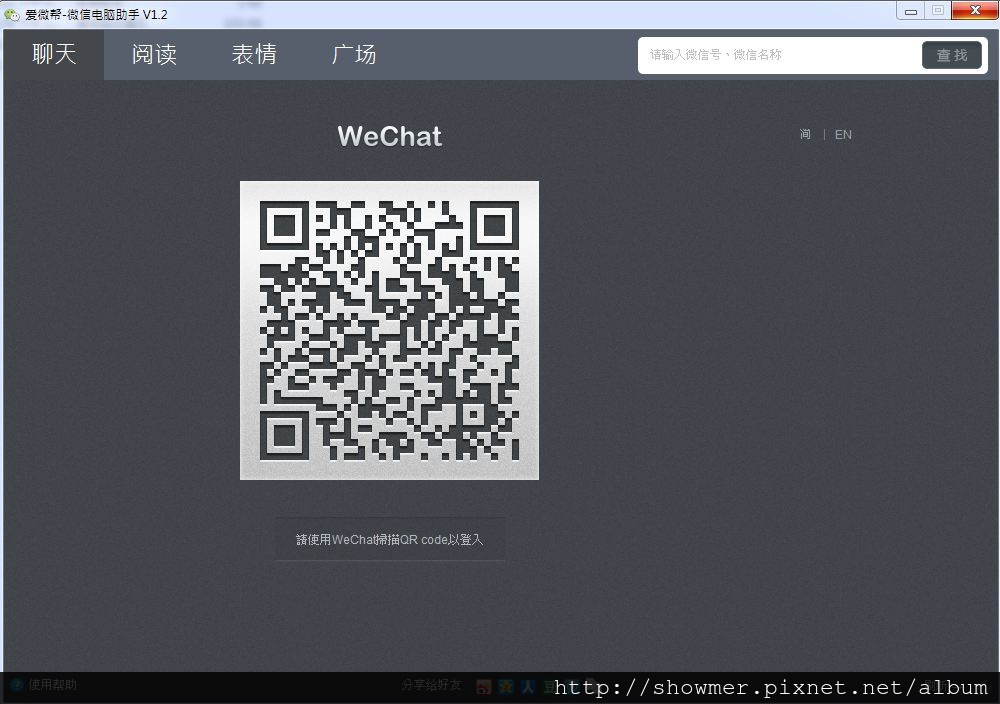Click the 查找 search button
1000x704 pixels.
click(952, 55)
